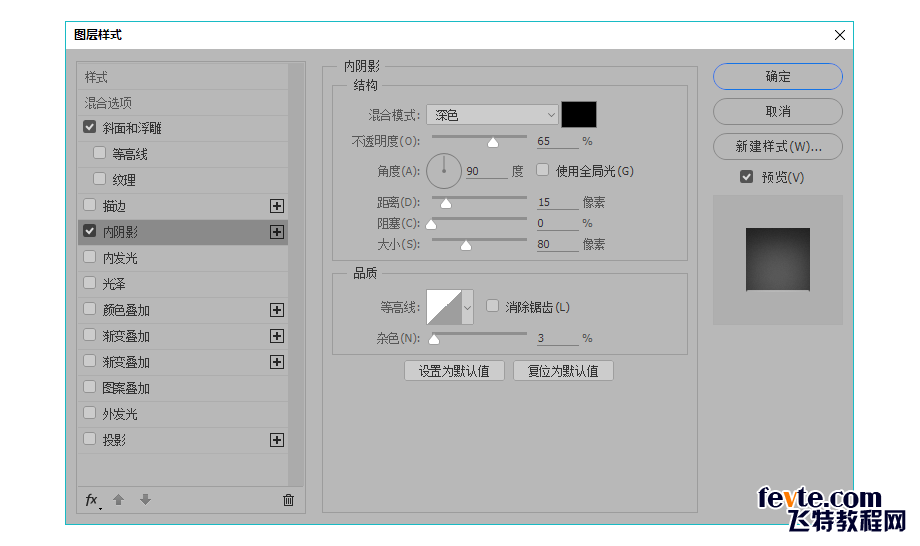
Task: Open 混合选项 settings
Action: coord(183,103)
